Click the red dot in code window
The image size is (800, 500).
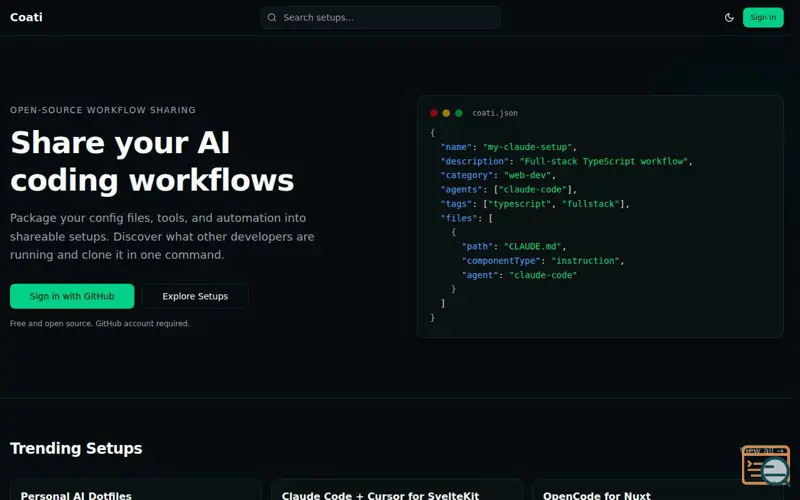(x=434, y=113)
